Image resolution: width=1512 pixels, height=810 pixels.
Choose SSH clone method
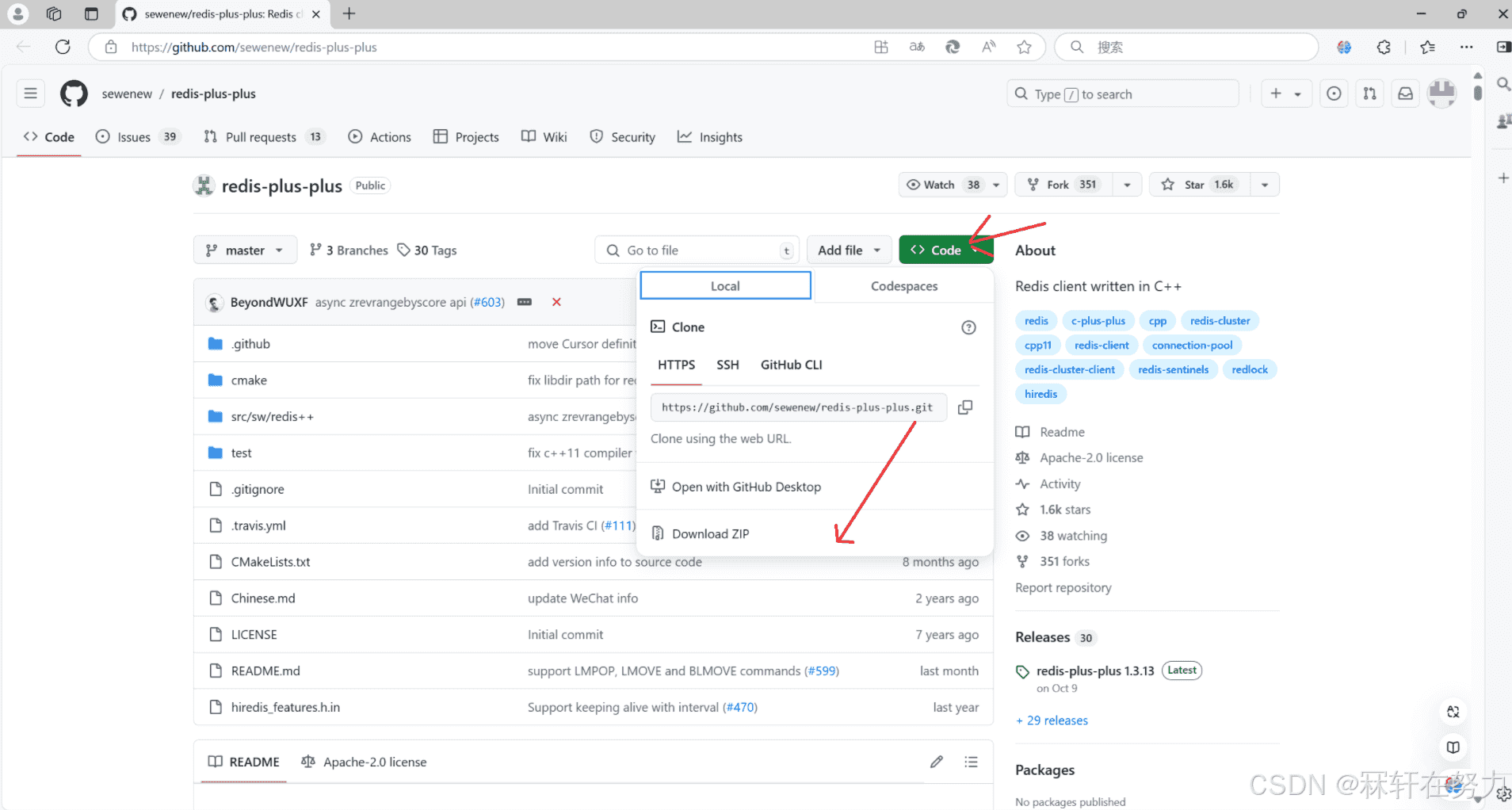(727, 365)
